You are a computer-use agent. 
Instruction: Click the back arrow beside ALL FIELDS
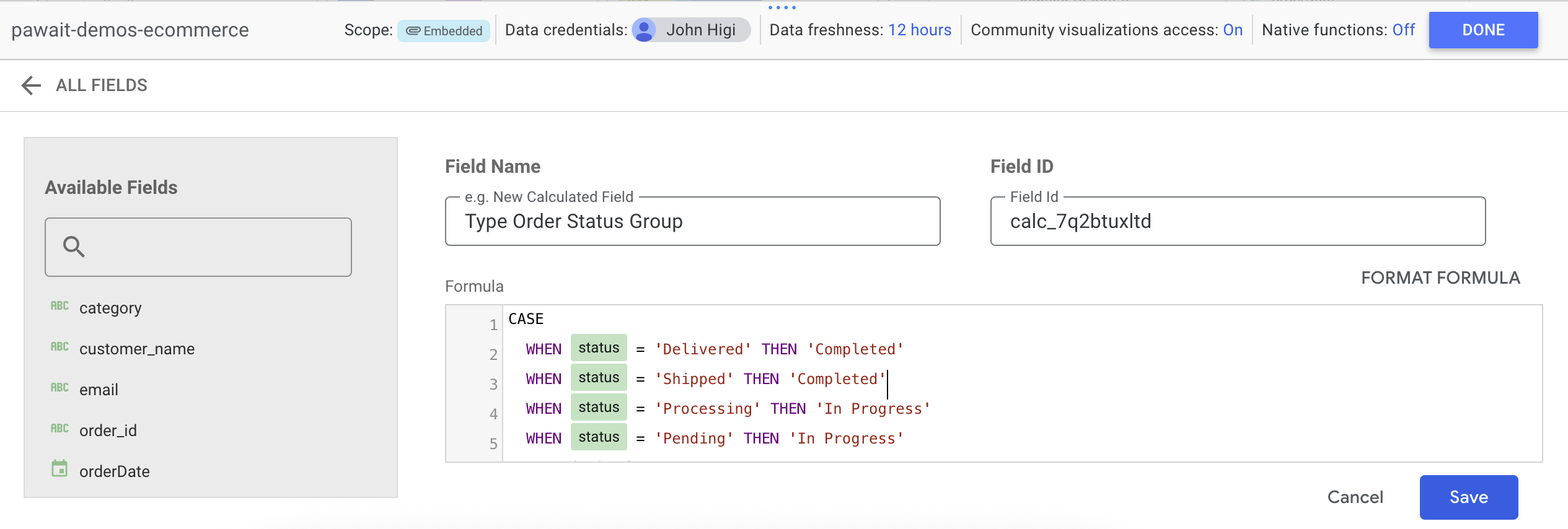point(31,85)
